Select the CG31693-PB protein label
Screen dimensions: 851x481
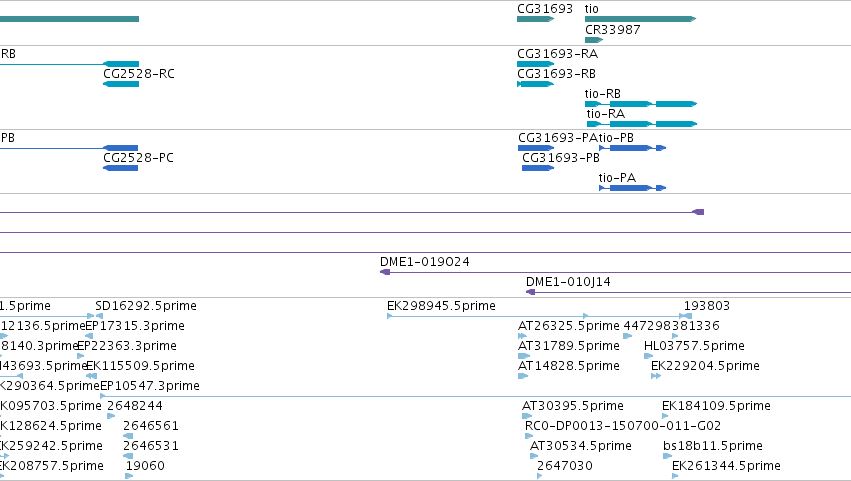coord(561,158)
